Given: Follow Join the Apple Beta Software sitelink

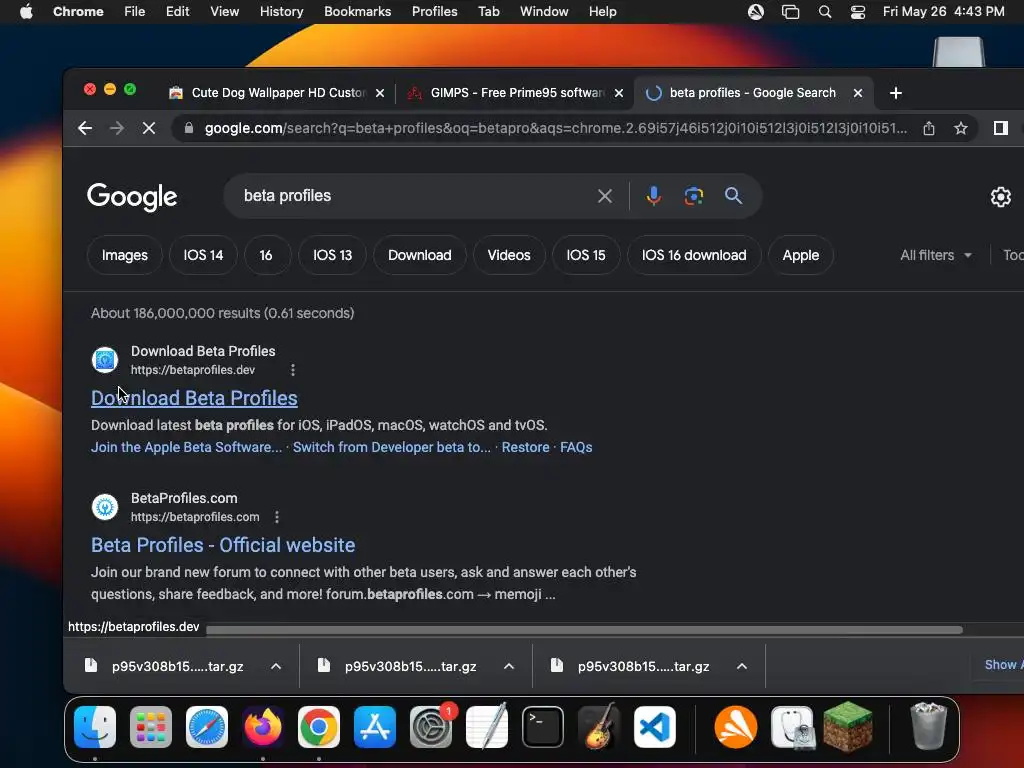Looking at the screenshot, I should pos(186,447).
